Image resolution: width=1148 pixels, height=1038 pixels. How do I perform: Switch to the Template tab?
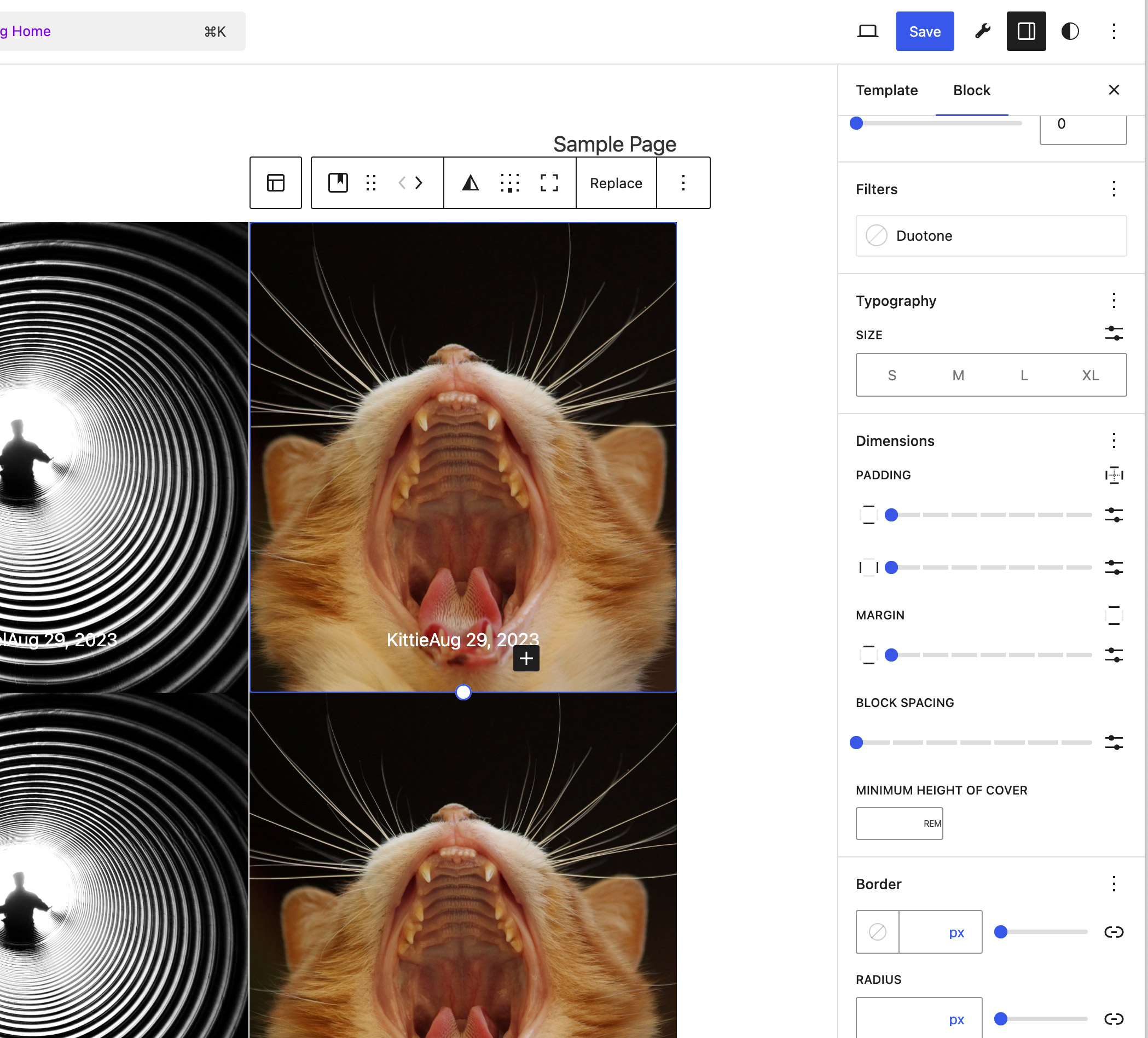(886, 90)
